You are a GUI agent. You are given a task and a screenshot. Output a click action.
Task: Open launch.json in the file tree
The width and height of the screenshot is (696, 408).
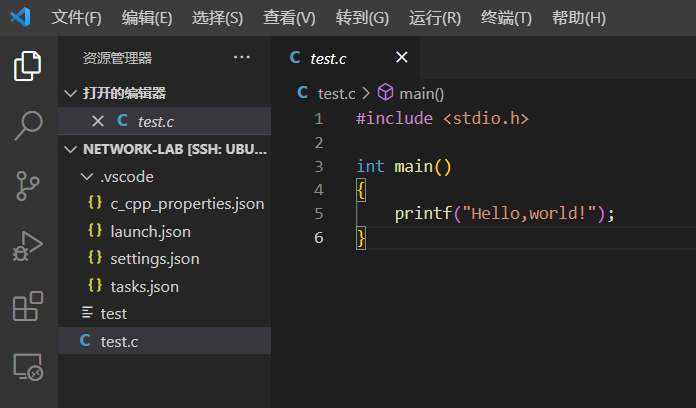click(150, 231)
